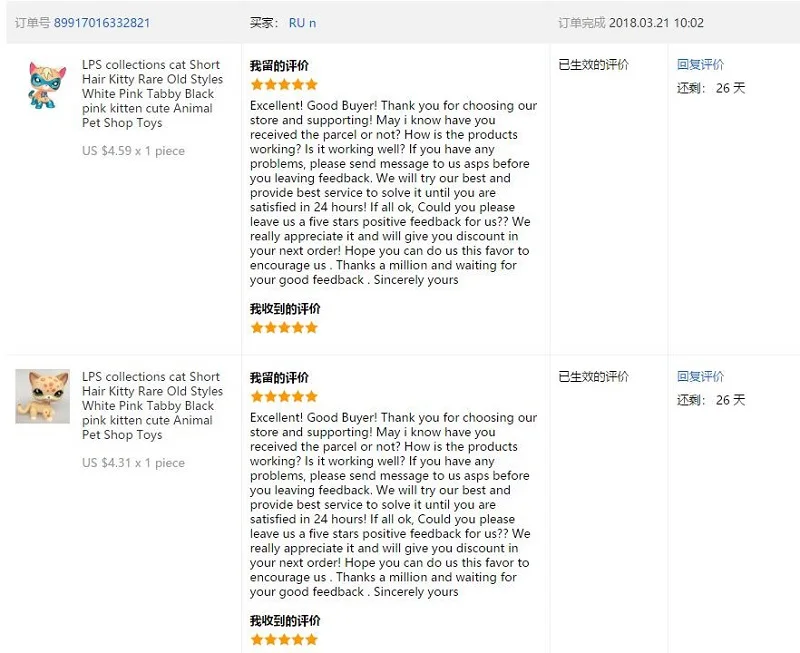
Task: Open order number 89917016332821 link
Action: 102,23
